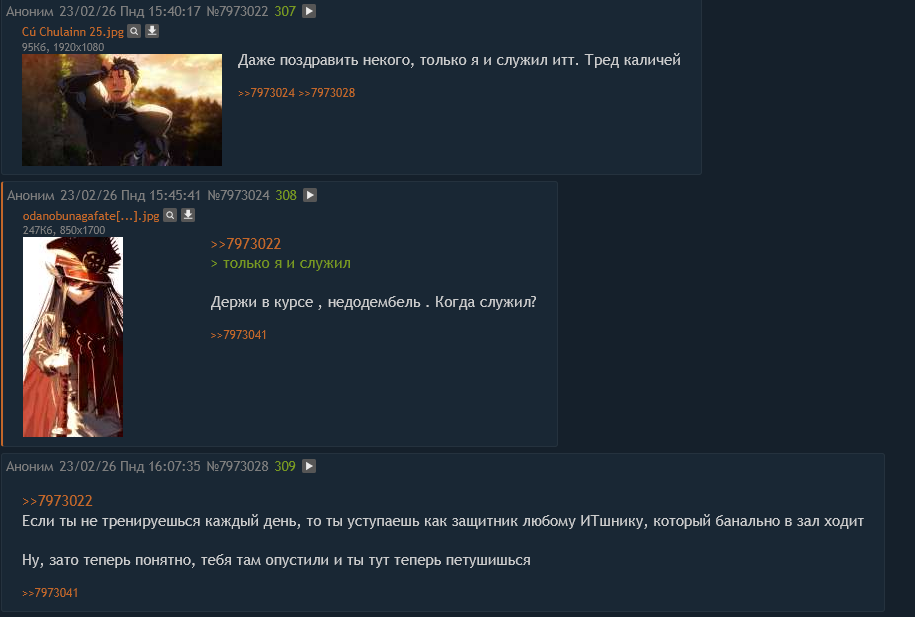Search image Cú Chulainn 25.jpg via magnifier icon
915x617 pixels.
pyautogui.click(x=134, y=32)
